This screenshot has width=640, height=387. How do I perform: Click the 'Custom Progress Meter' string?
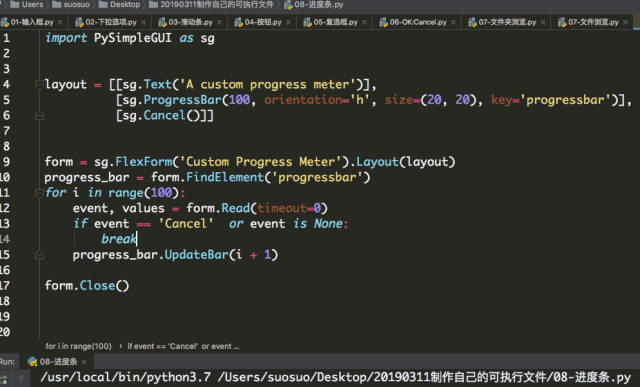click(264, 162)
